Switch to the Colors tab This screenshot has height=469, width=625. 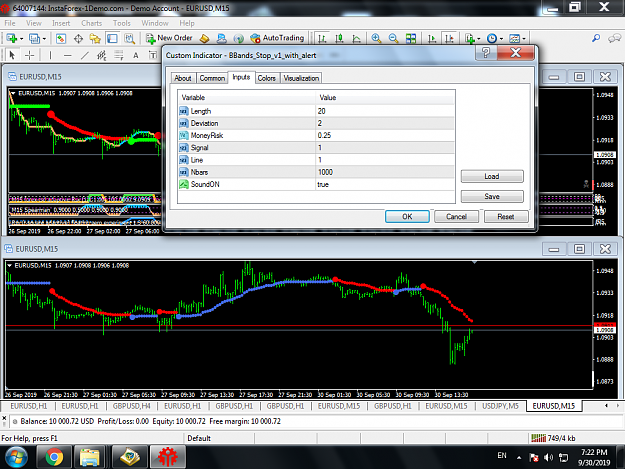267,78
